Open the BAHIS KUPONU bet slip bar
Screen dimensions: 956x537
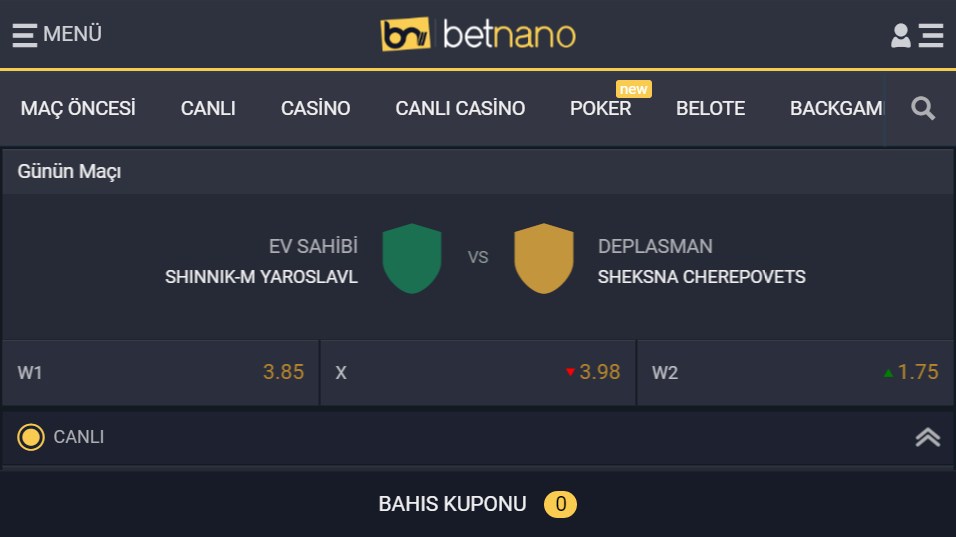[478, 504]
